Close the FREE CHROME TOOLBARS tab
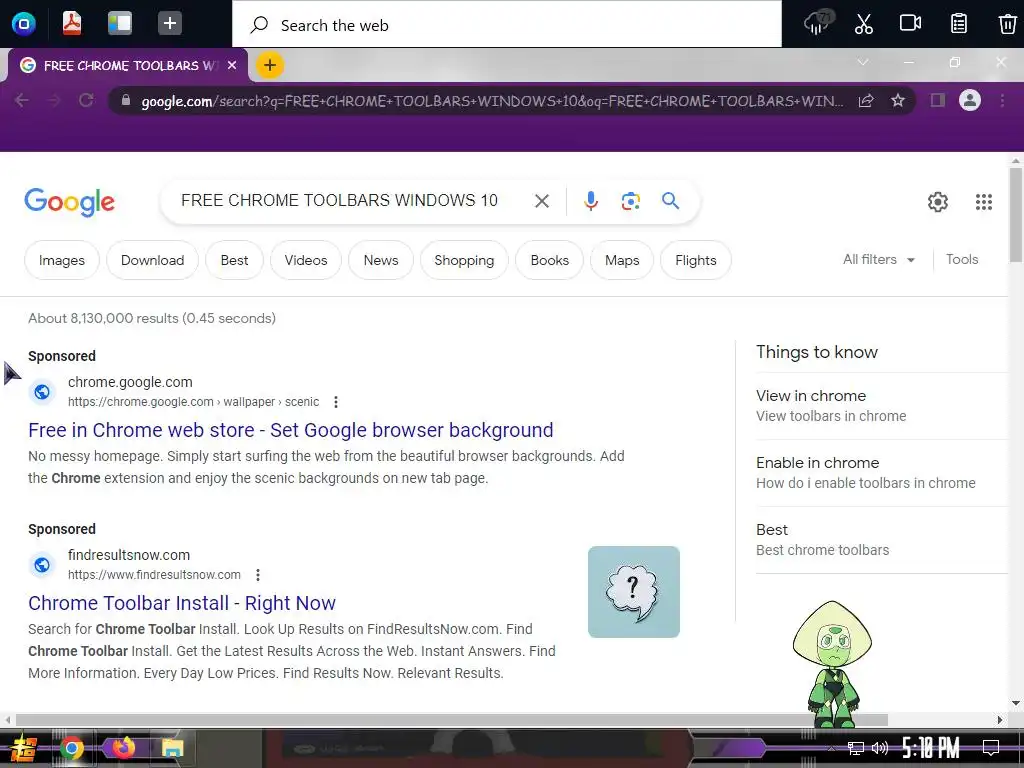 (232, 65)
